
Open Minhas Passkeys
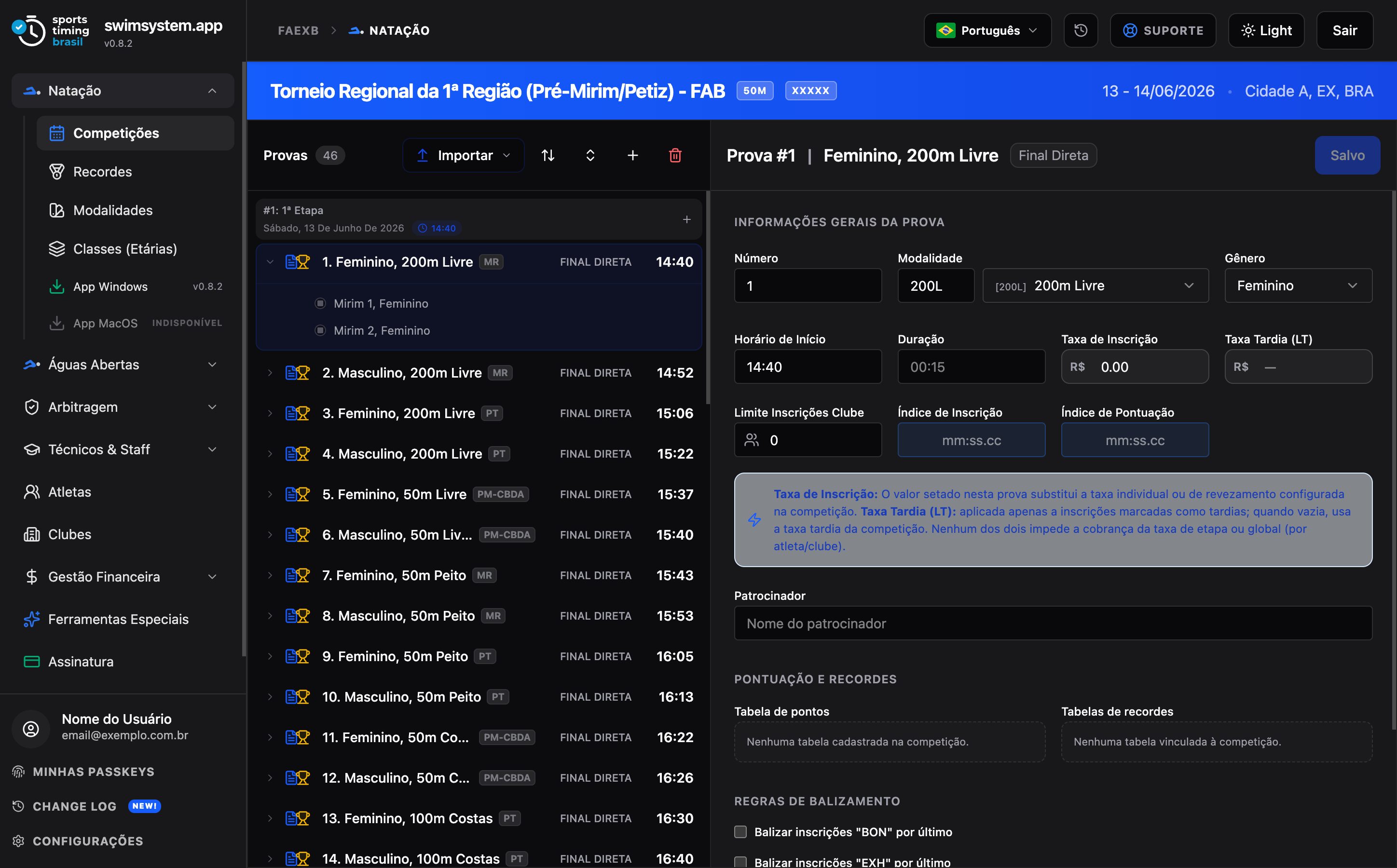(83, 772)
